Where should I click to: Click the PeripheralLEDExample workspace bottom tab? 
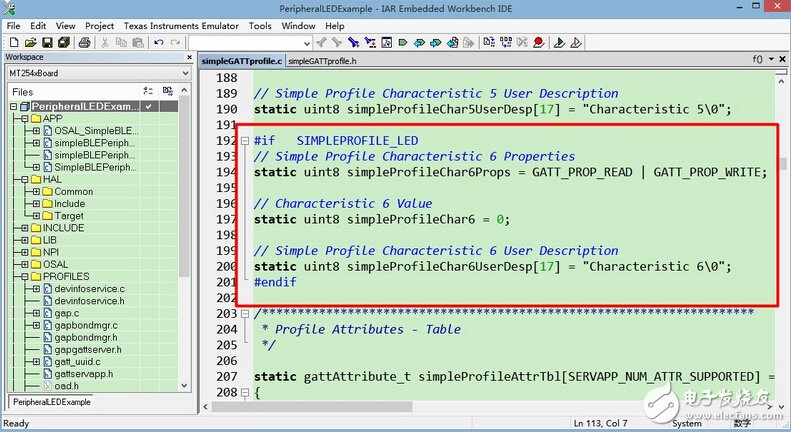pyautogui.click(x=50, y=402)
